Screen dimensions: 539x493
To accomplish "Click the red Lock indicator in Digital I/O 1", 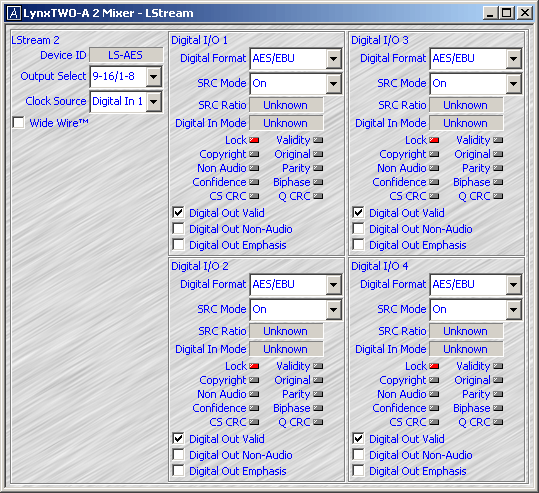I will pos(254,140).
